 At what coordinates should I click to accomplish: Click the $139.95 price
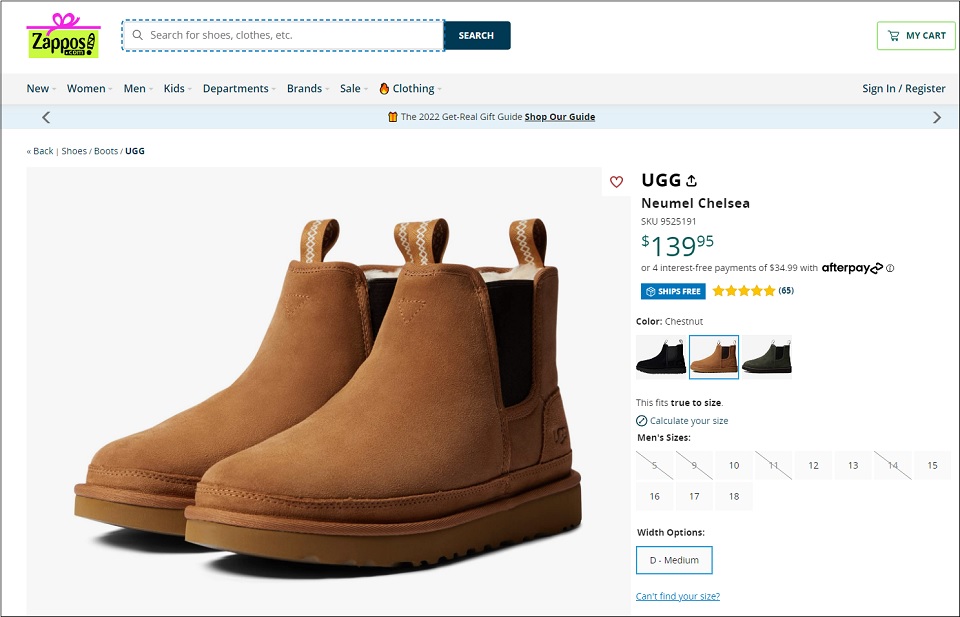click(x=677, y=245)
